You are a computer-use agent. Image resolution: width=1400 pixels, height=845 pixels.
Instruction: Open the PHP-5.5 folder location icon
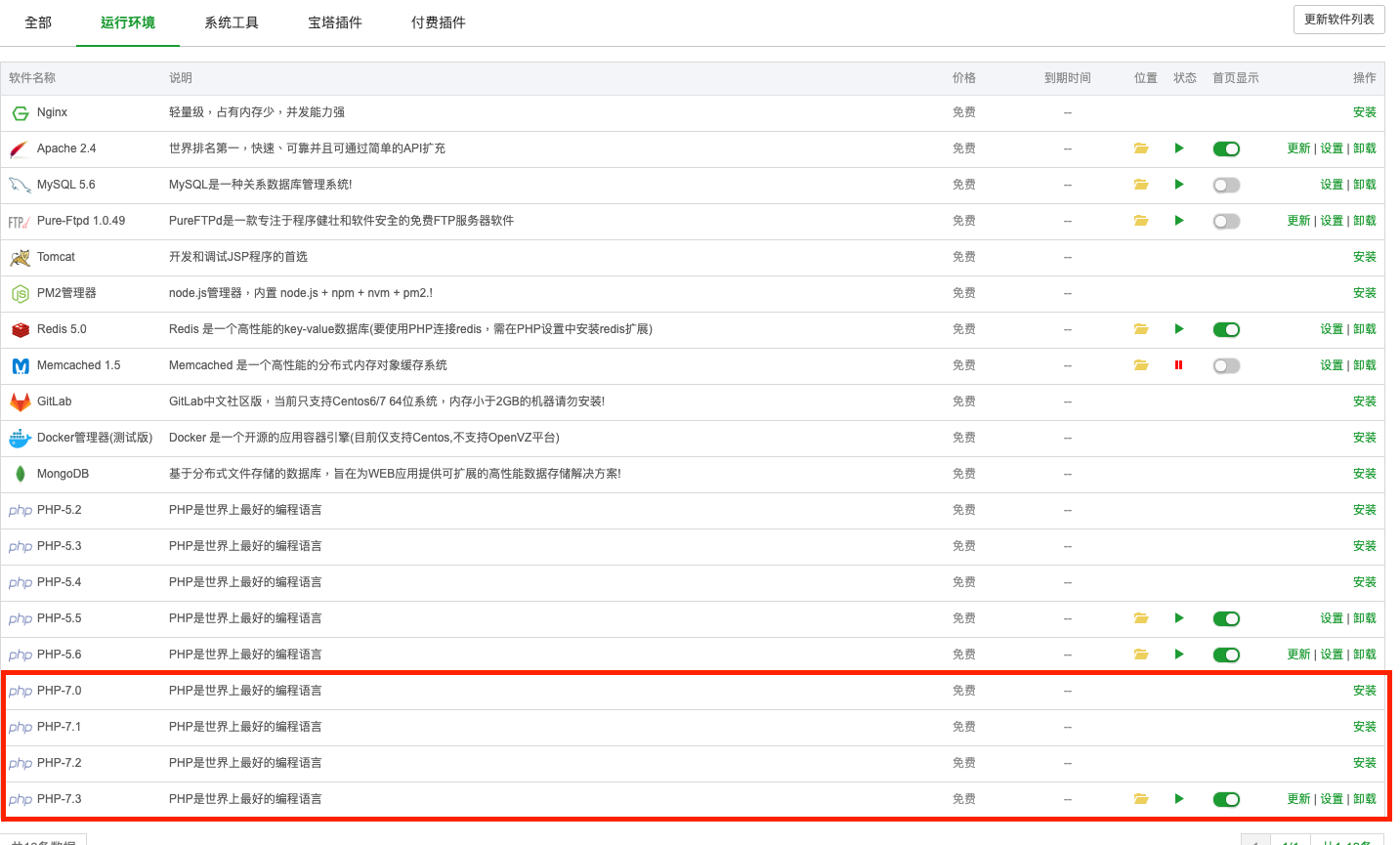point(1140,618)
